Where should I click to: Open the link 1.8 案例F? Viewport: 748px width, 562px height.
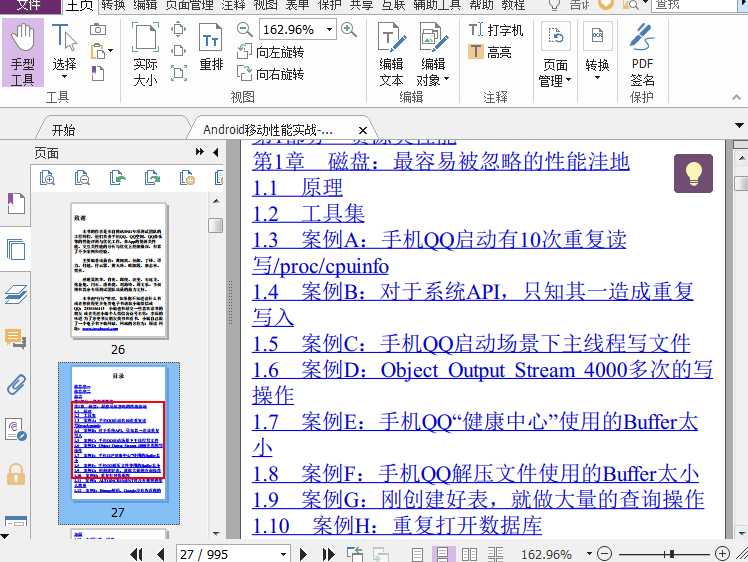(475, 474)
